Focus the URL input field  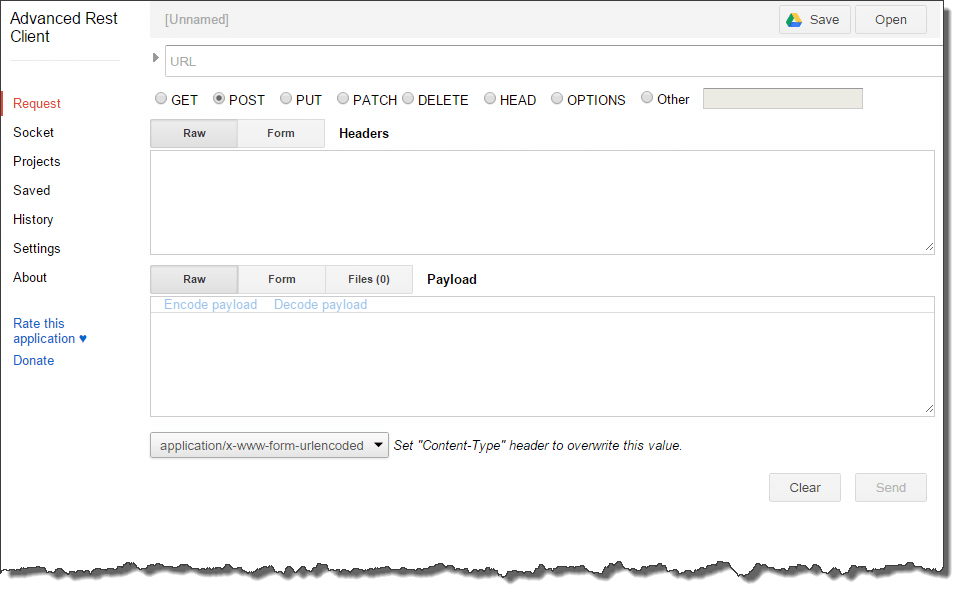554,61
